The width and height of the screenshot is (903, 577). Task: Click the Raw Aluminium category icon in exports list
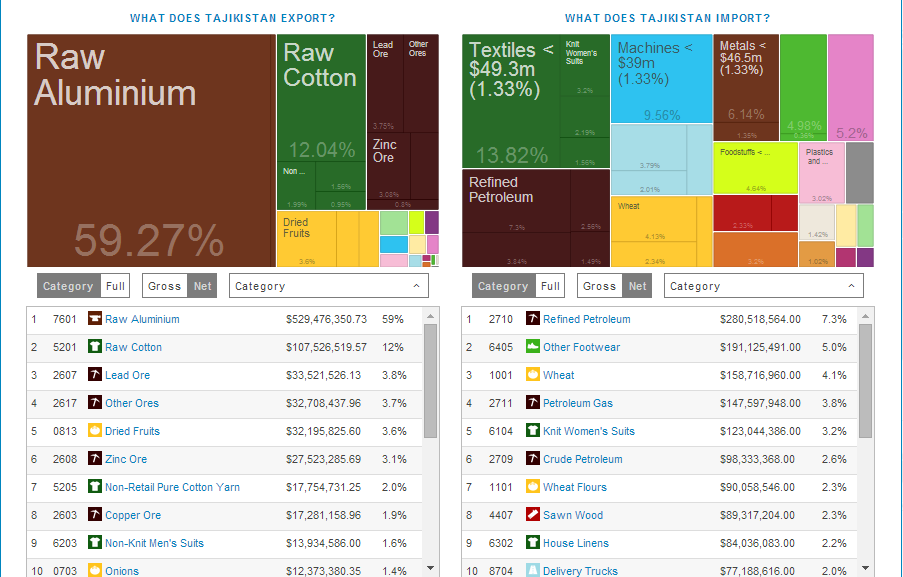[94, 320]
